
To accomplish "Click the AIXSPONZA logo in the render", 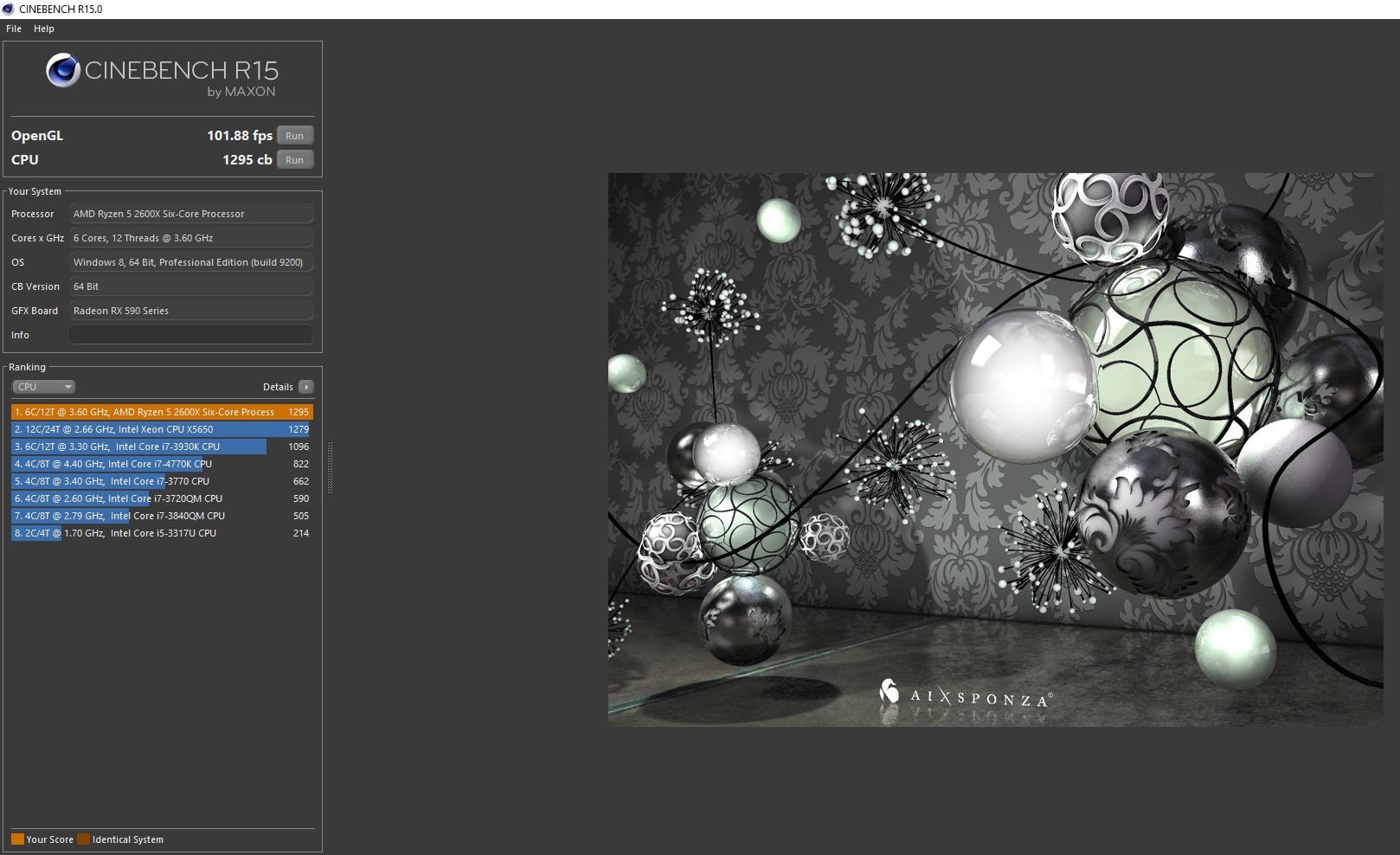I will pyautogui.click(x=965, y=695).
